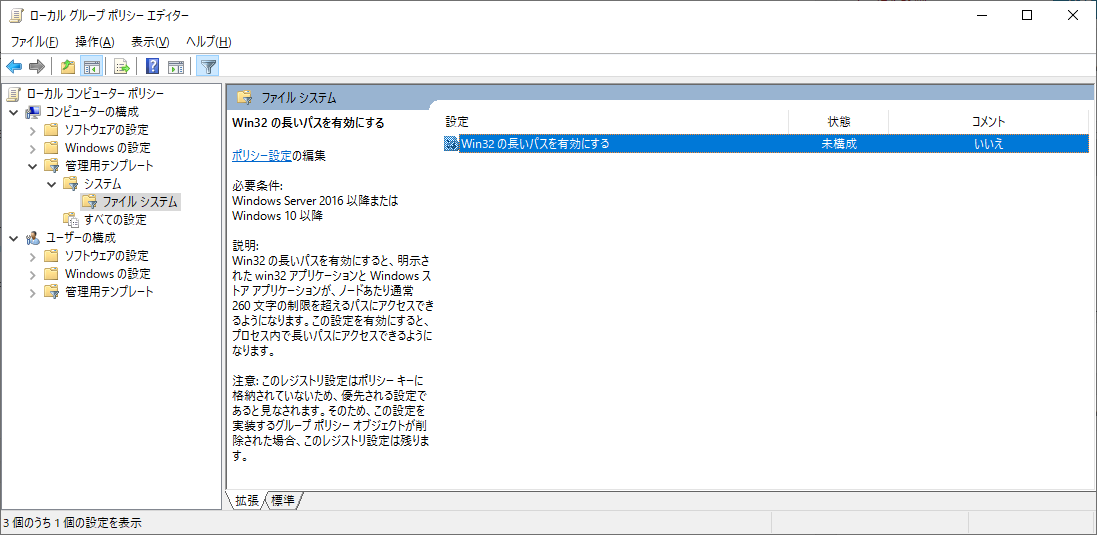The width and height of the screenshot is (1097, 535).
Task: Collapse the コンピューターの構成 tree node
Action: click(x=13, y=111)
